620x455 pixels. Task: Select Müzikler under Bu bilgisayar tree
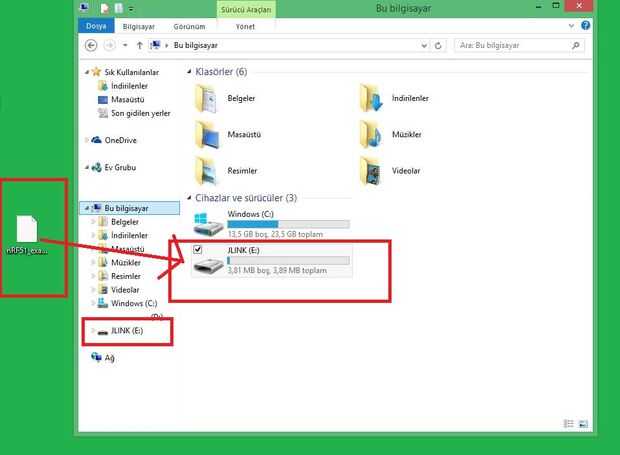(126, 263)
